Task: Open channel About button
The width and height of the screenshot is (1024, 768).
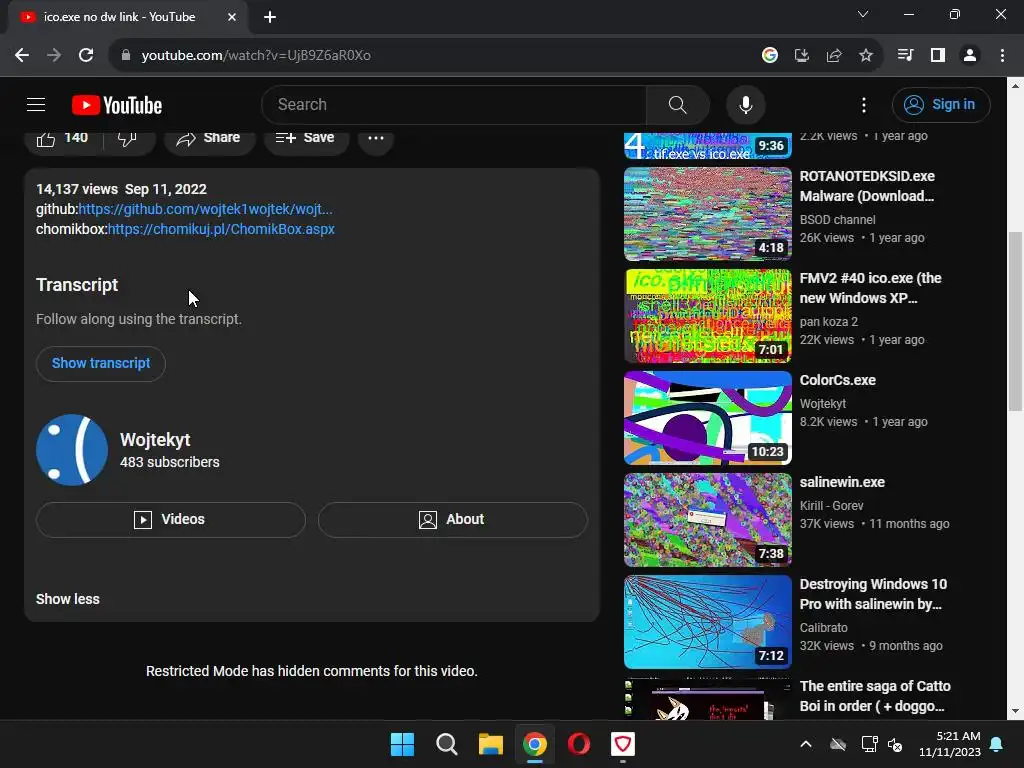Action: click(453, 520)
